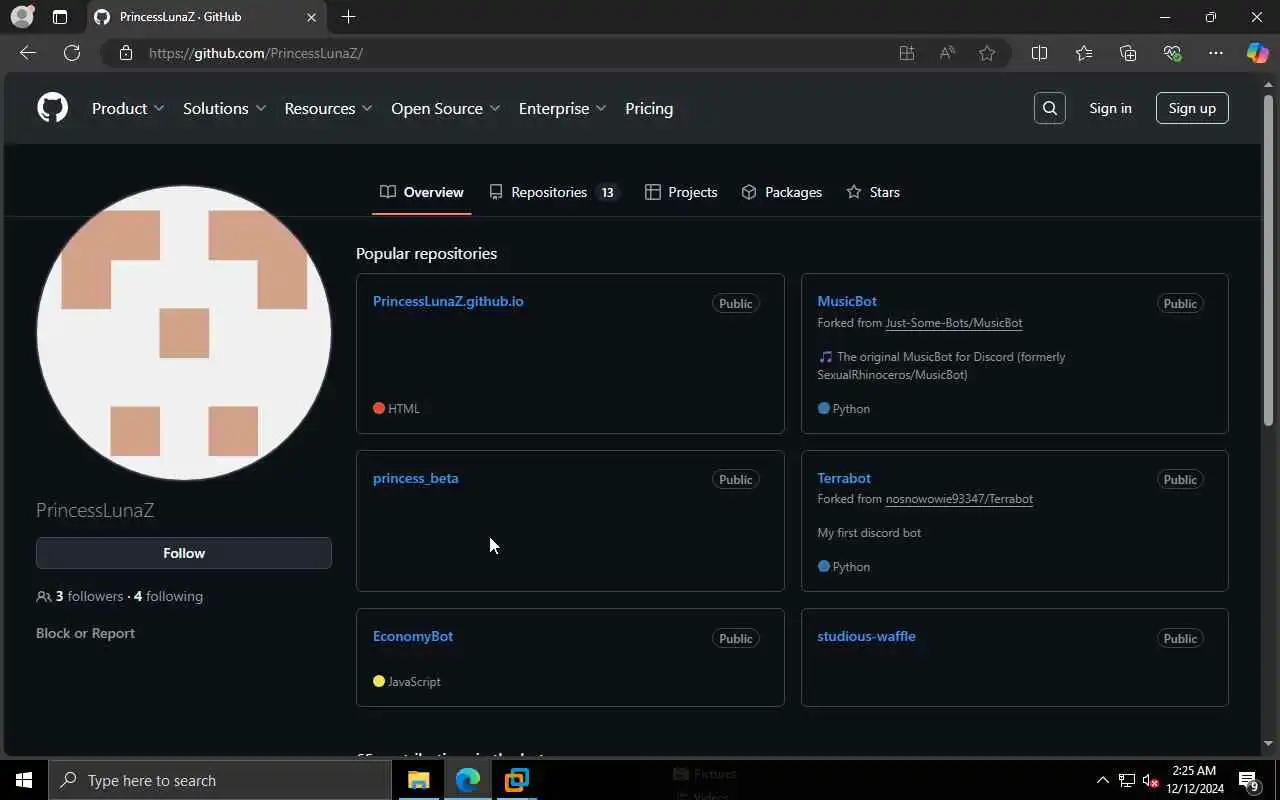Screen dimensions: 1280x800
Task: Open the MusicBot repository
Action: pyautogui.click(x=847, y=301)
